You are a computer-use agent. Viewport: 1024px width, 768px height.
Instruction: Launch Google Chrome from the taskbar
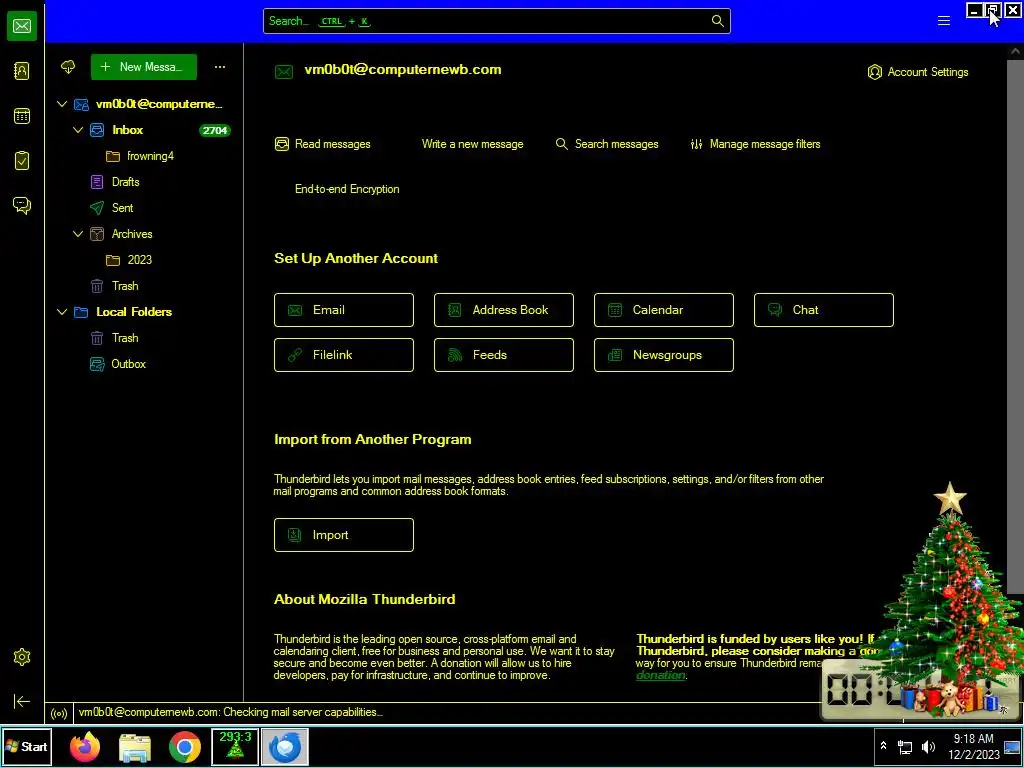tap(185, 746)
